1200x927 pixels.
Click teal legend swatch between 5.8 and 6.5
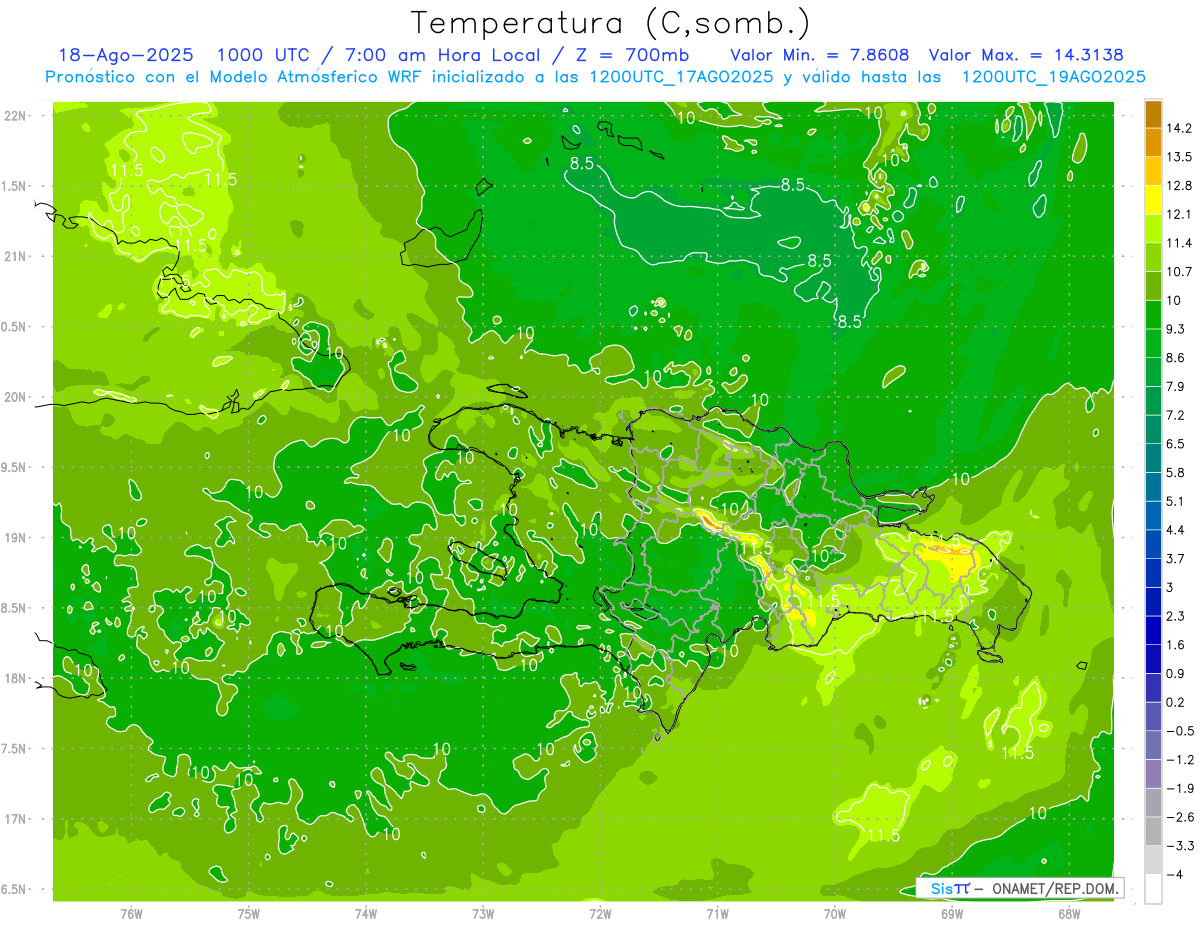tap(1153, 458)
